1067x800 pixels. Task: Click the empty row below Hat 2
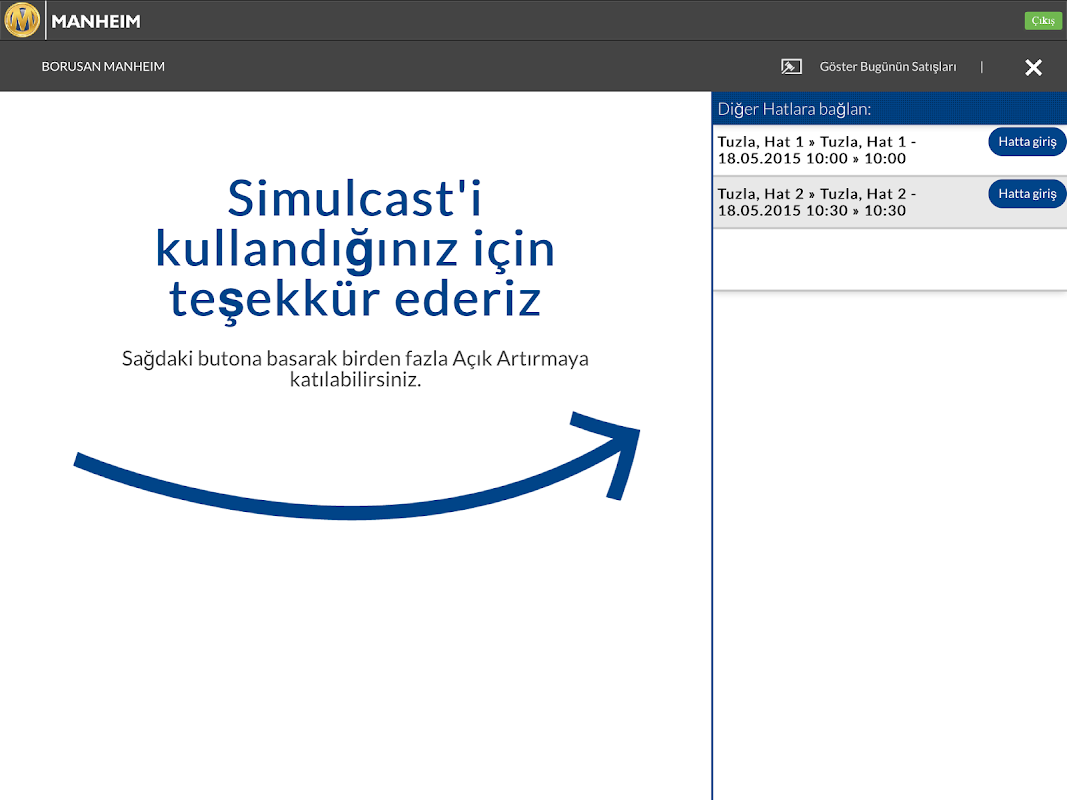click(x=889, y=259)
